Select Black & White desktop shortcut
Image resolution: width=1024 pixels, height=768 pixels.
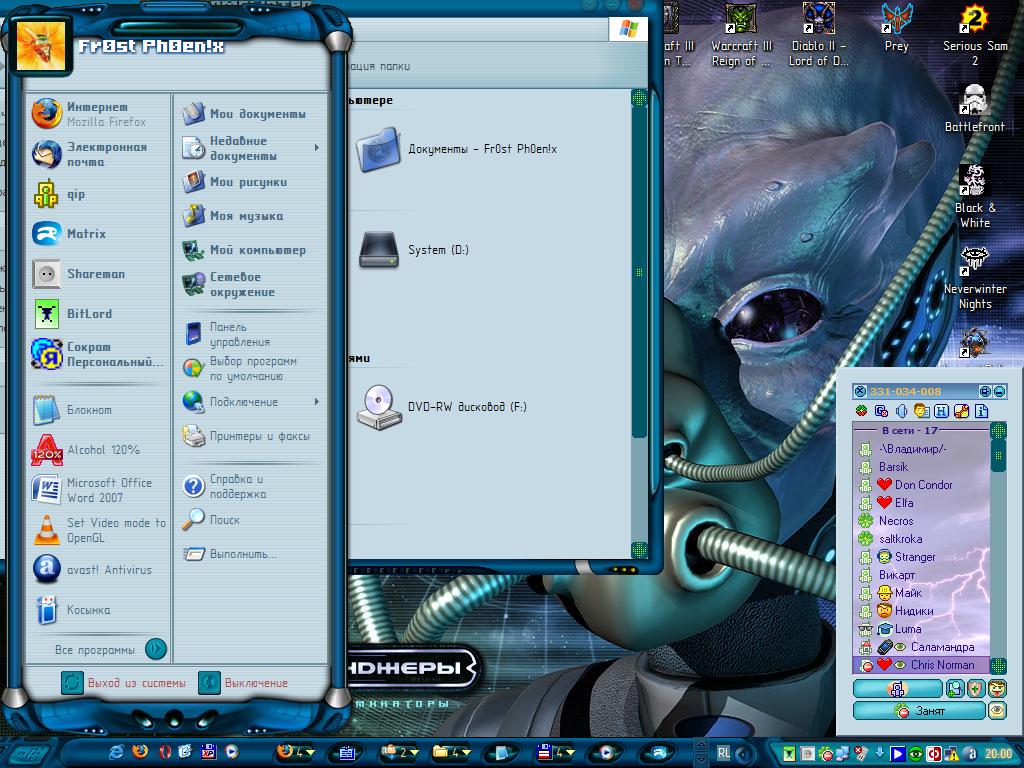coord(974,196)
